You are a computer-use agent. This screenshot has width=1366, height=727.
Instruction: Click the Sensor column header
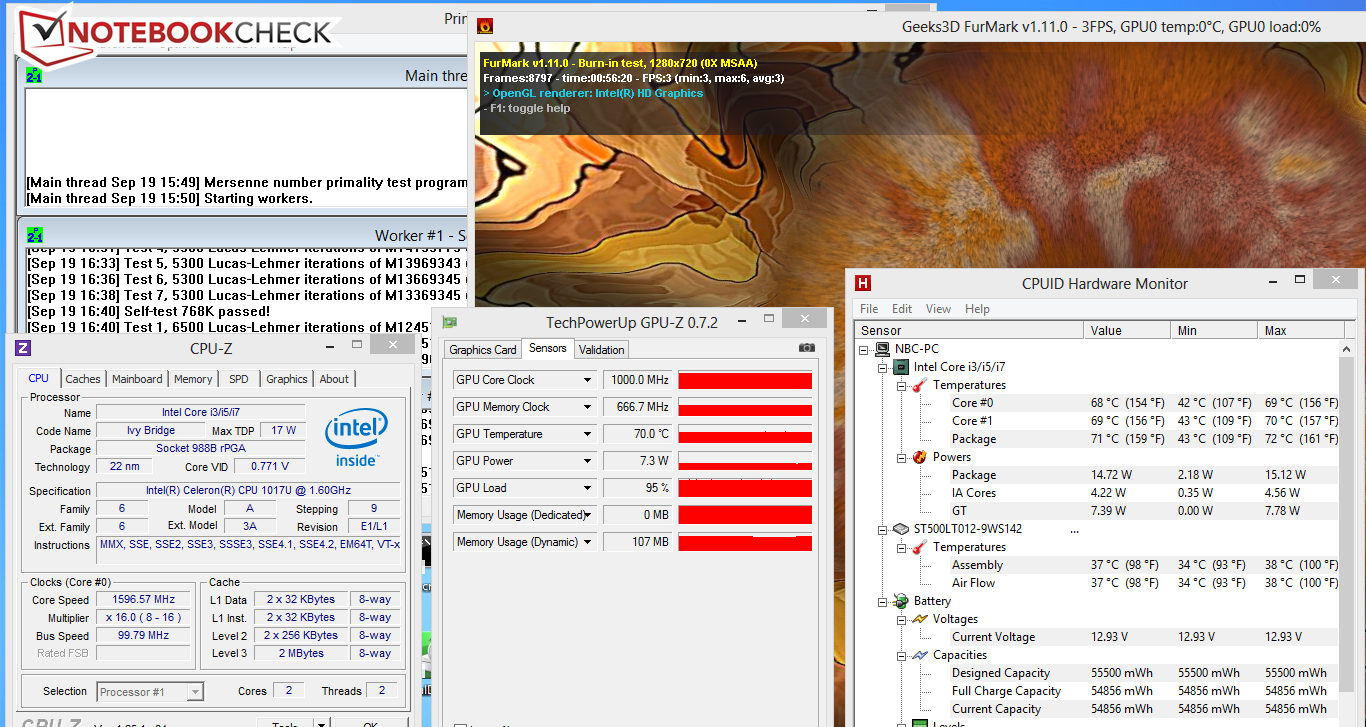pyautogui.click(x=969, y=330)
